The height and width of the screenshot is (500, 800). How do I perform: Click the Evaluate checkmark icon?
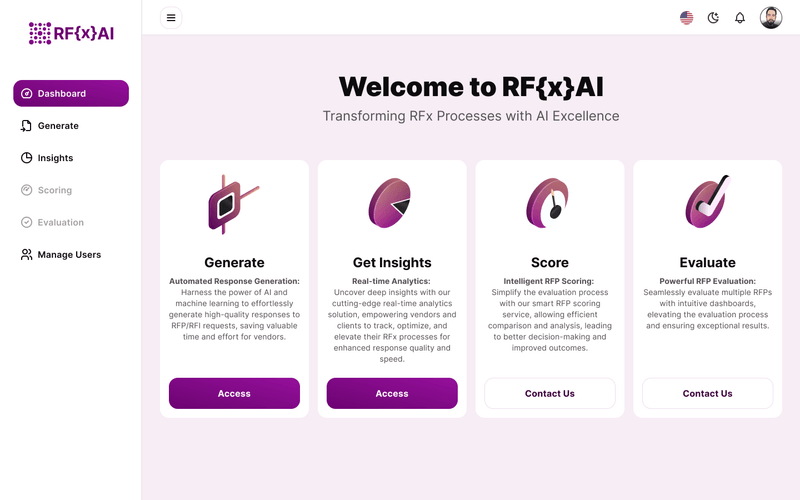(x=708, y=202)
